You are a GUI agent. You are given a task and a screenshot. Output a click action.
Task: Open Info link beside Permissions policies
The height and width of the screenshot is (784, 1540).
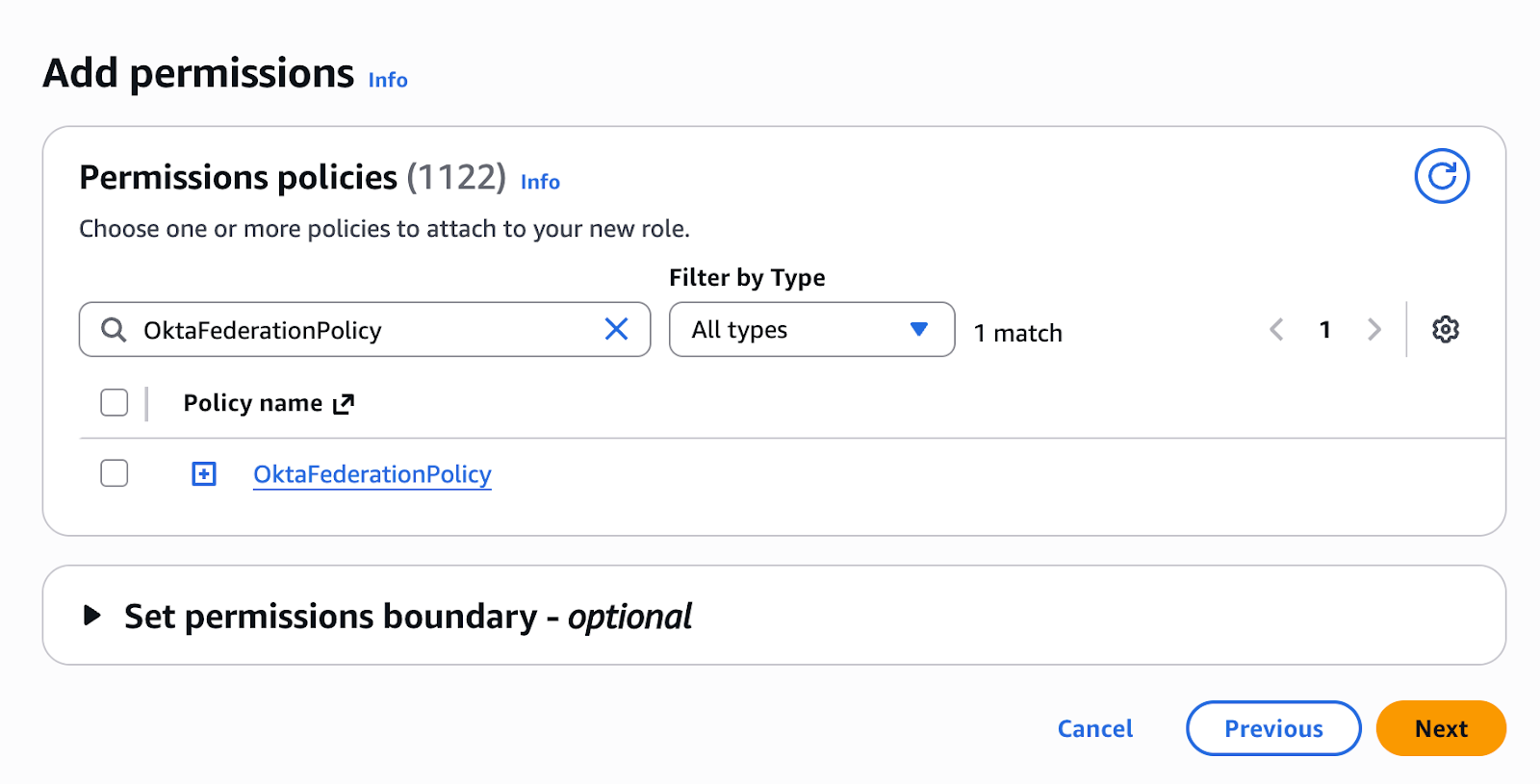point(540,182)
